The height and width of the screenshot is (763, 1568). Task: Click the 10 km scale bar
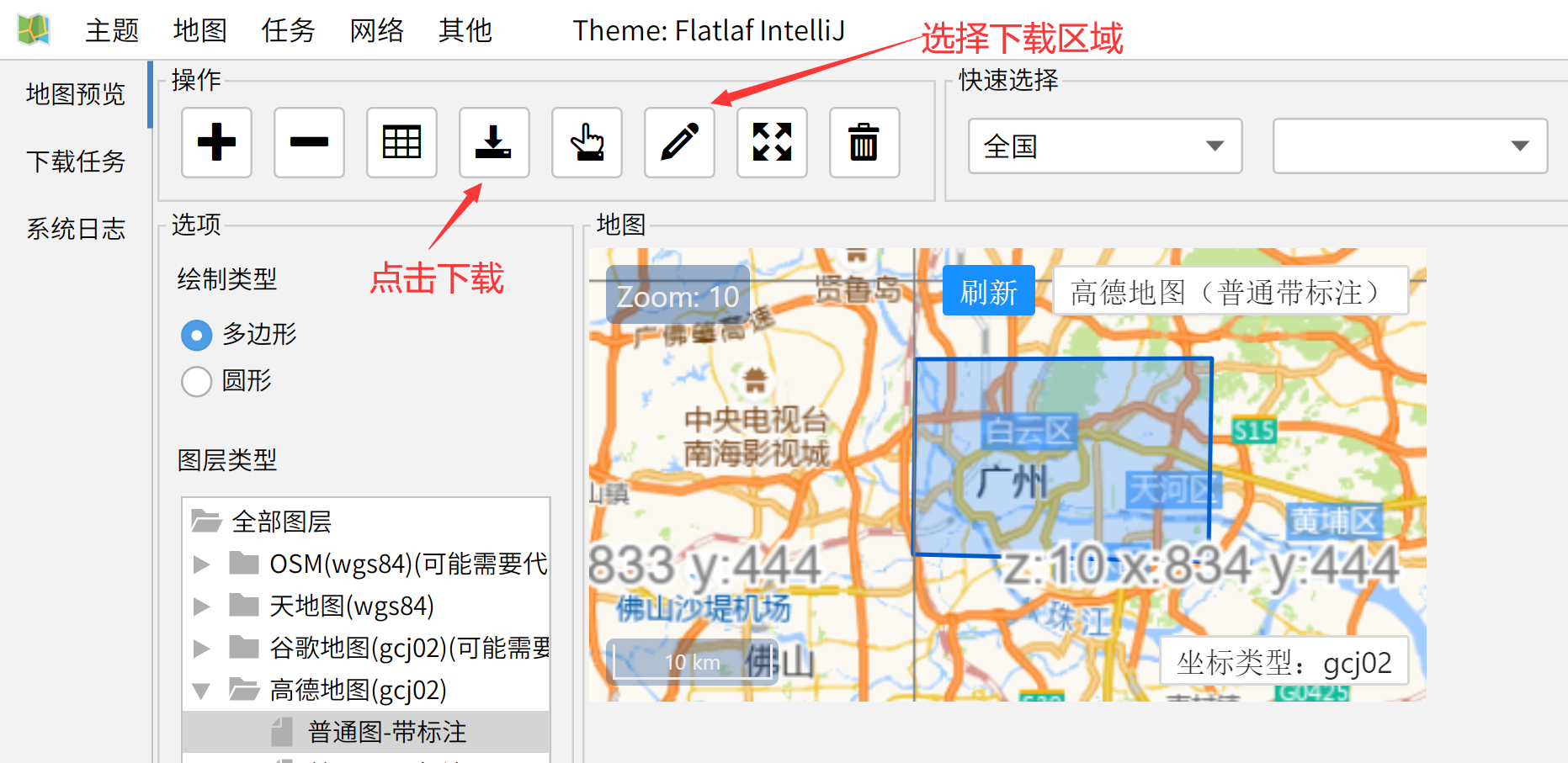[x=692, y=662]
